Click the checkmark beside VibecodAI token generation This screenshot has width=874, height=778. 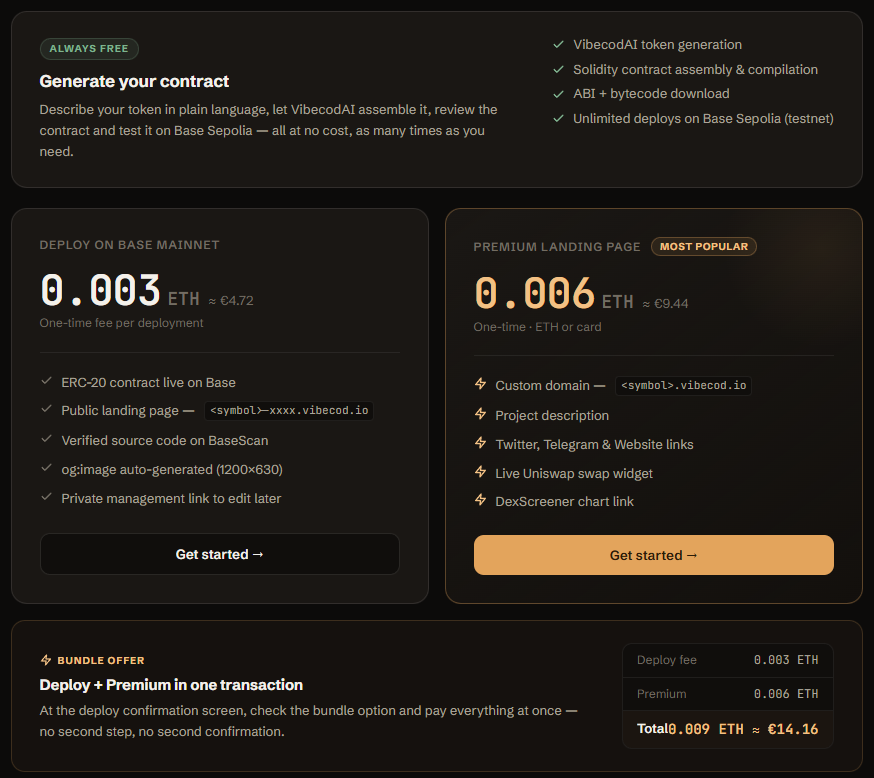[558, 45]
